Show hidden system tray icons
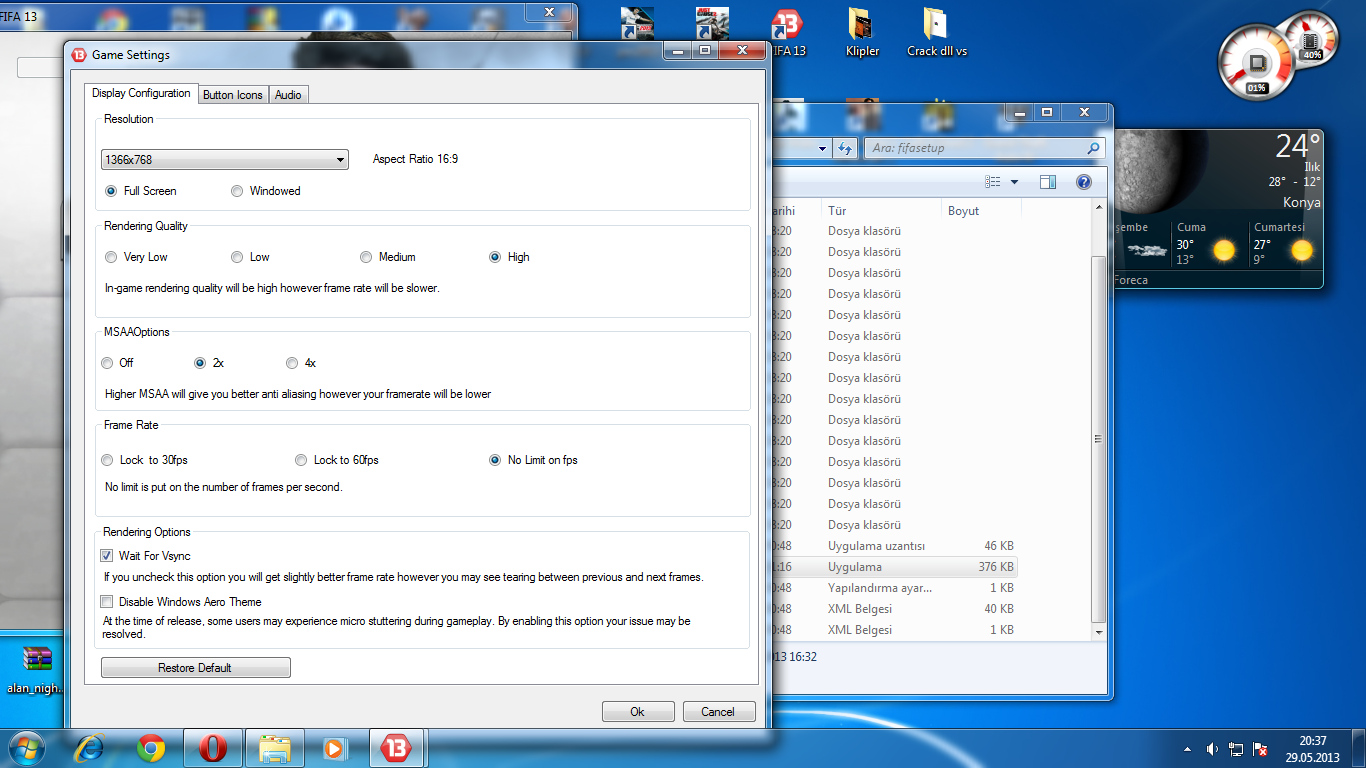Screen dimensions: 1366x768 click(1187, 748)
